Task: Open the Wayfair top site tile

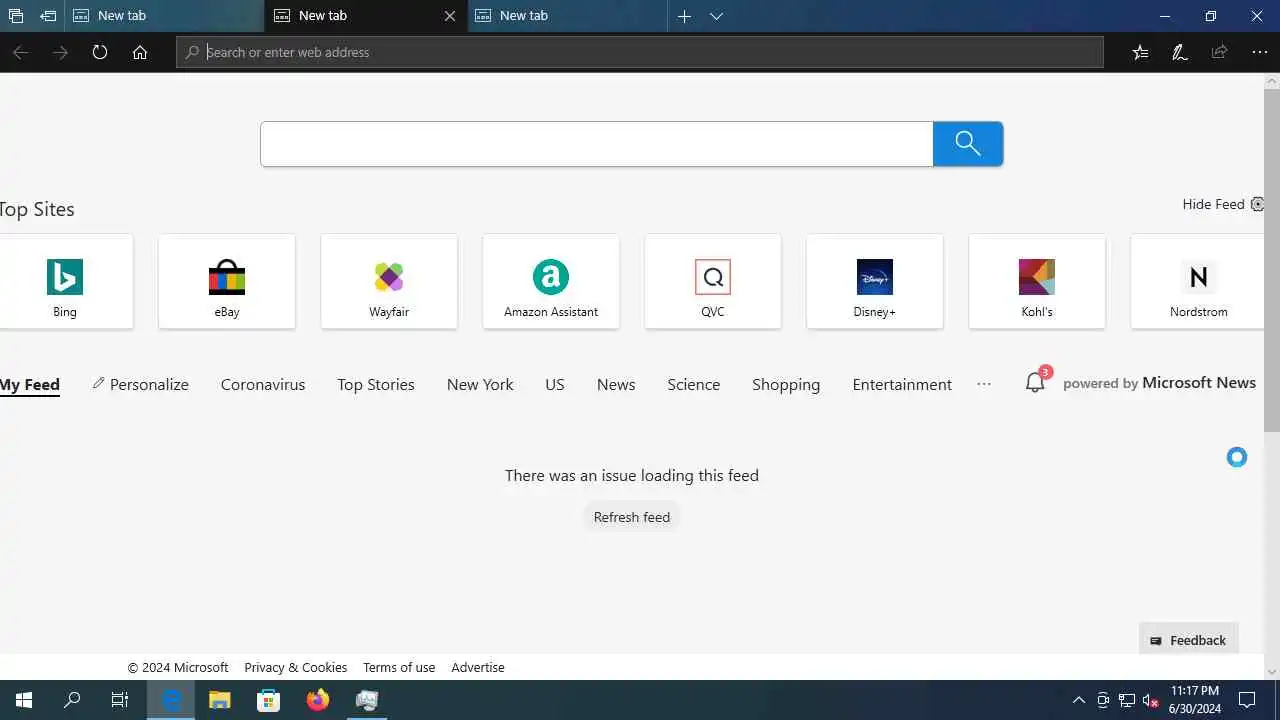Action: [389, 281]
